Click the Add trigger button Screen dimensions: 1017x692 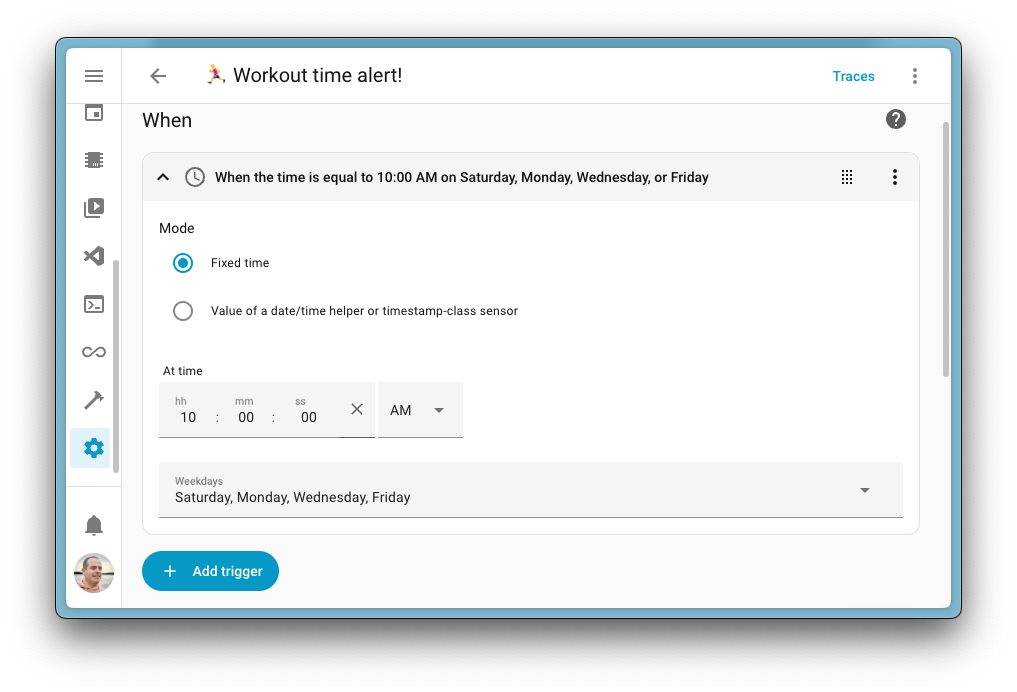210,570
